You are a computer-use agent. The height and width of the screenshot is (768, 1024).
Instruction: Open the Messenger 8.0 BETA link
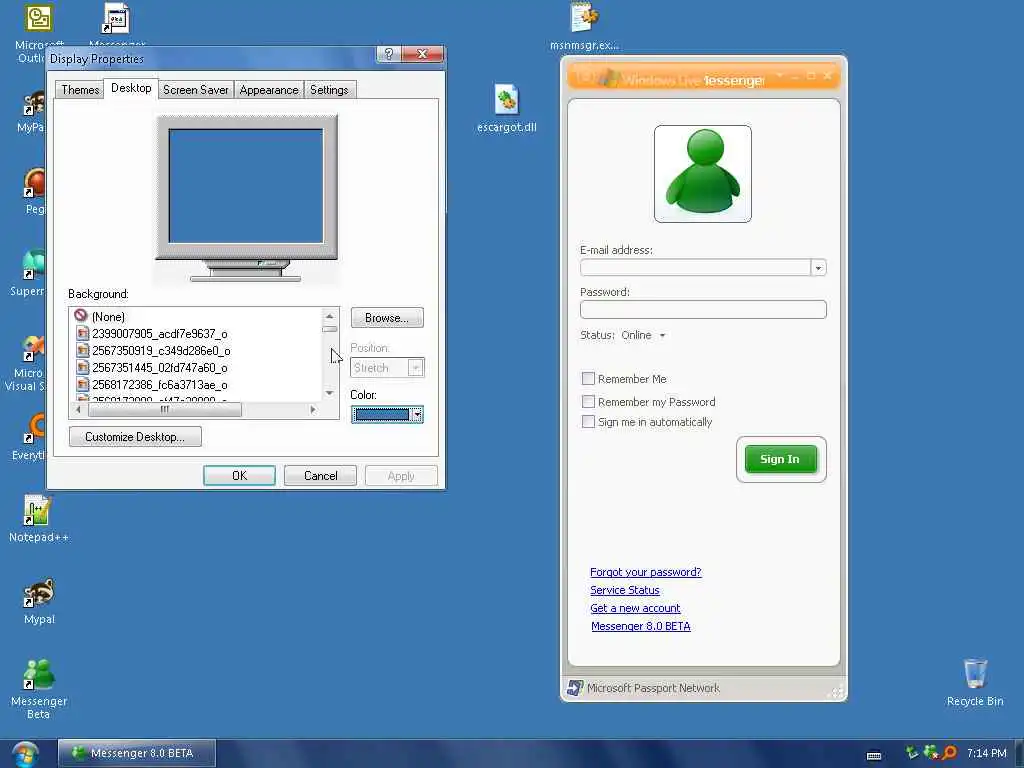click(x=641, y=626)
